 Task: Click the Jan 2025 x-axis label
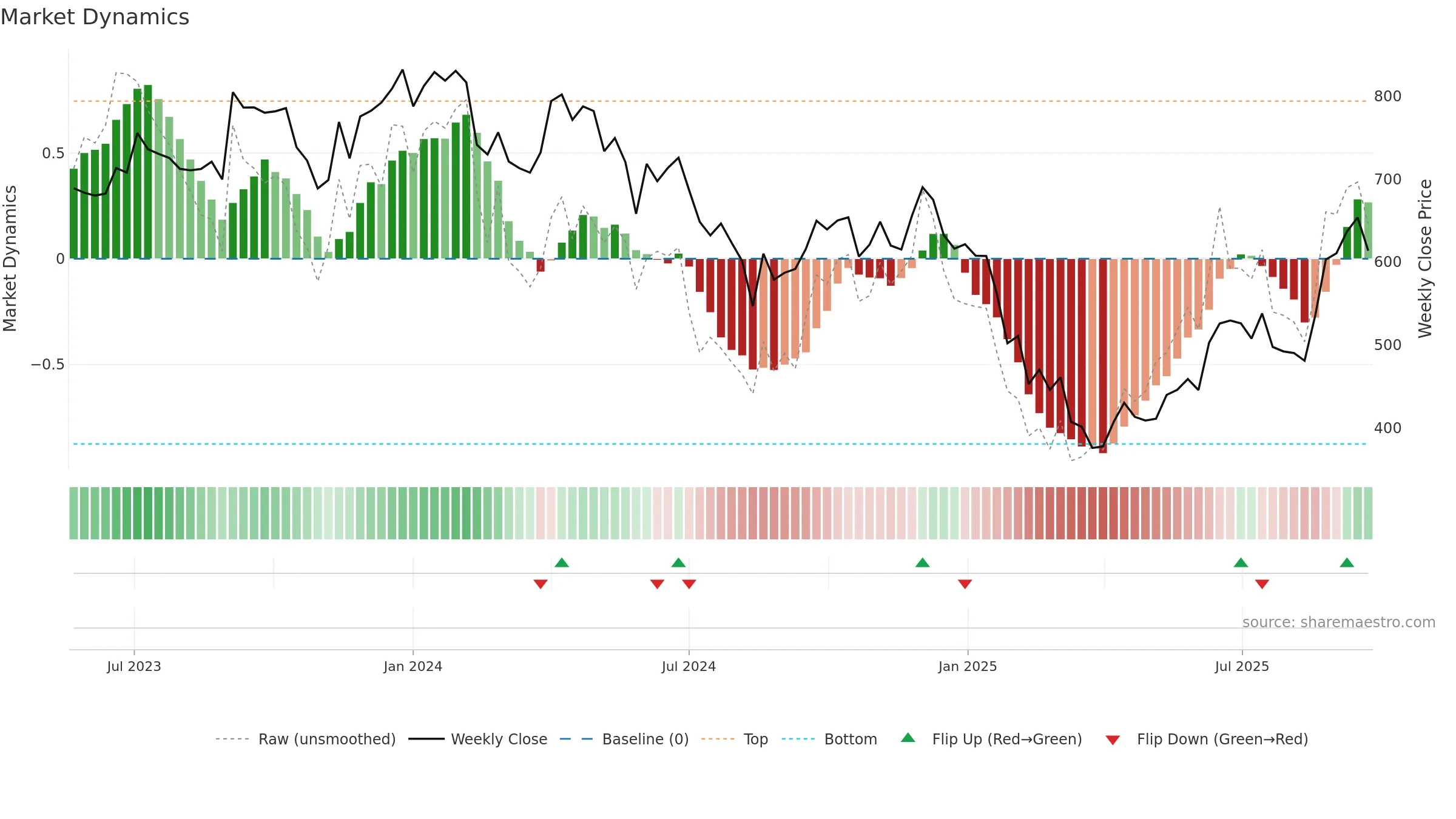coord(968,666)
